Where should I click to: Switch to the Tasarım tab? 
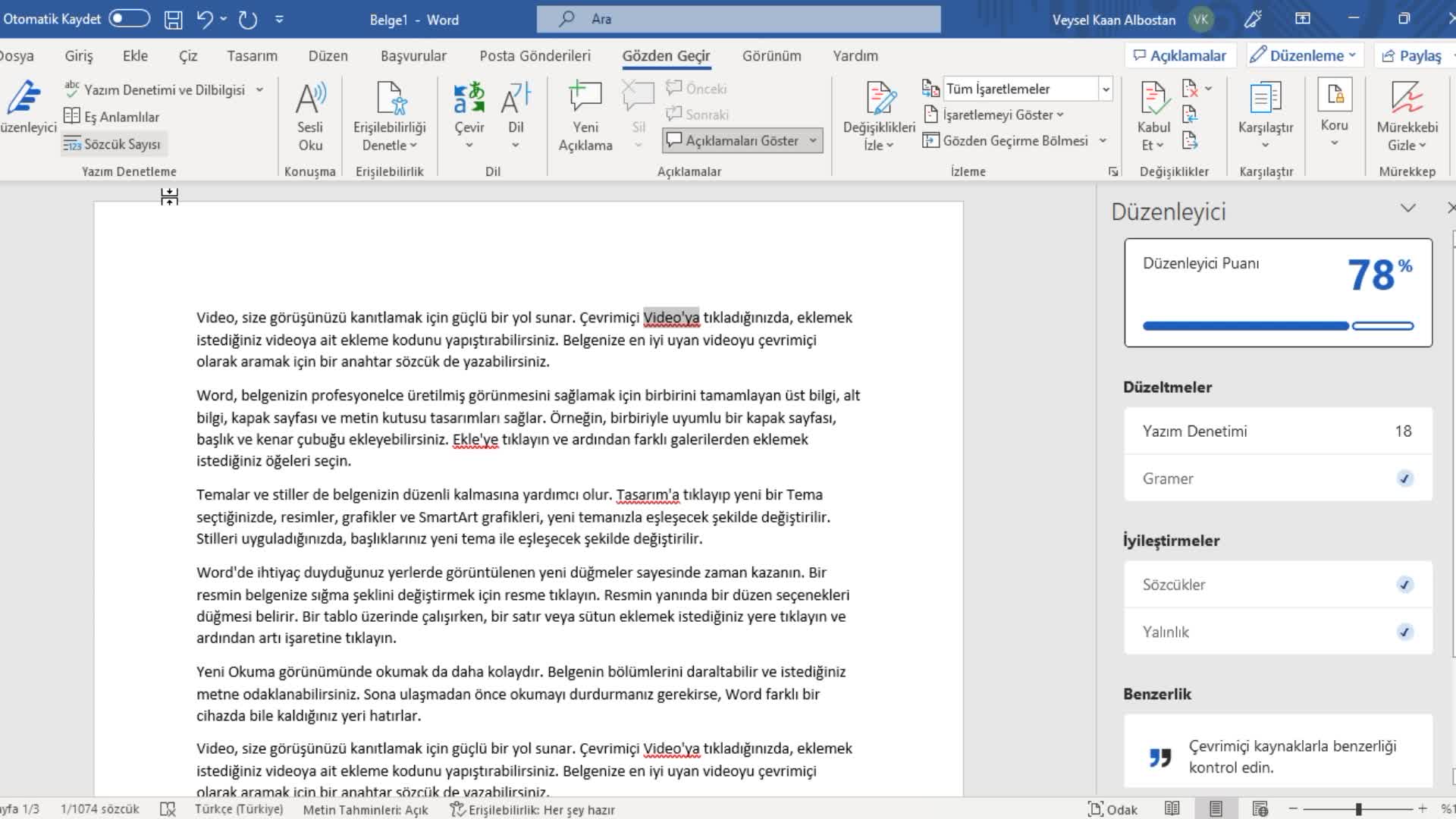pos(252,55)
